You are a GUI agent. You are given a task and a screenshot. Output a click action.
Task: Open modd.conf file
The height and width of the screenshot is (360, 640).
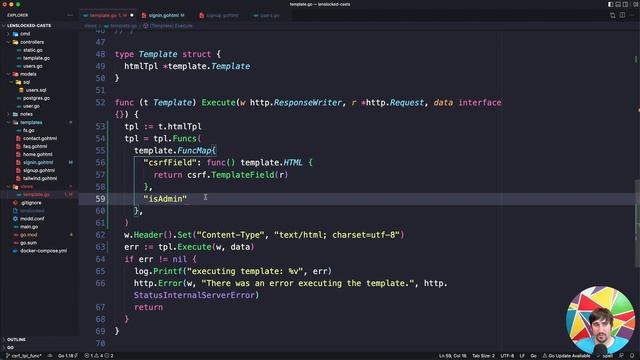(x=32, y=219)
